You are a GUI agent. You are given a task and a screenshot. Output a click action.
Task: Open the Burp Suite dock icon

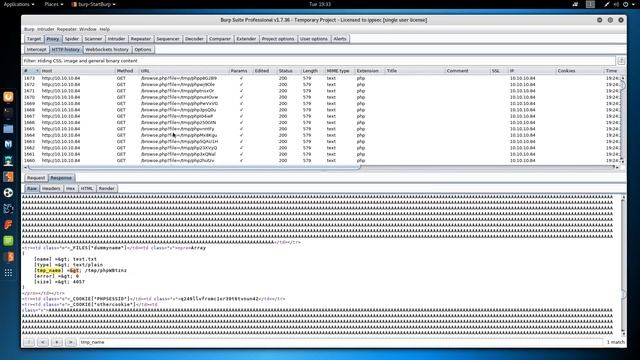click(8, 177)
